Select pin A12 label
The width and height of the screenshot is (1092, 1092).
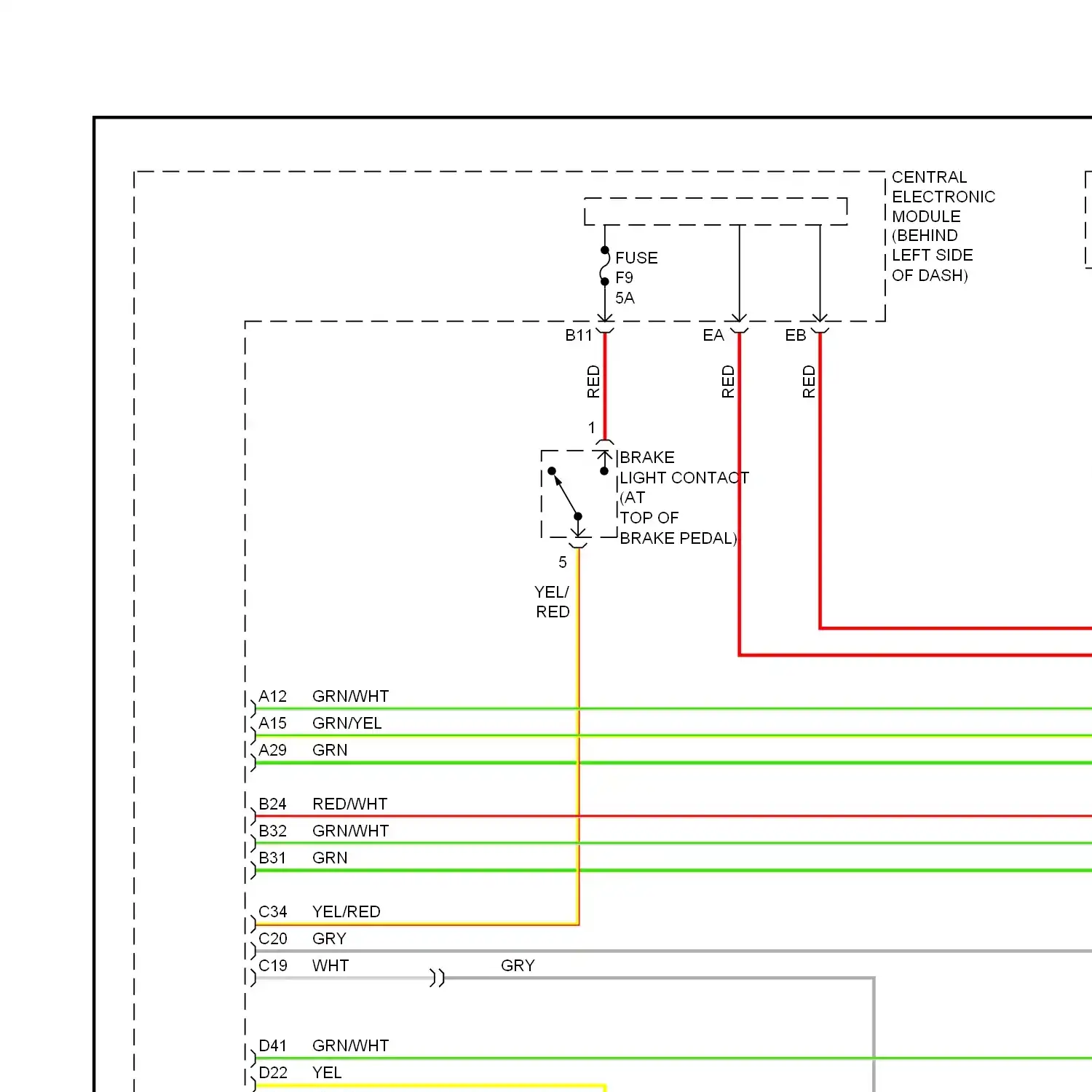coord(273,697)
